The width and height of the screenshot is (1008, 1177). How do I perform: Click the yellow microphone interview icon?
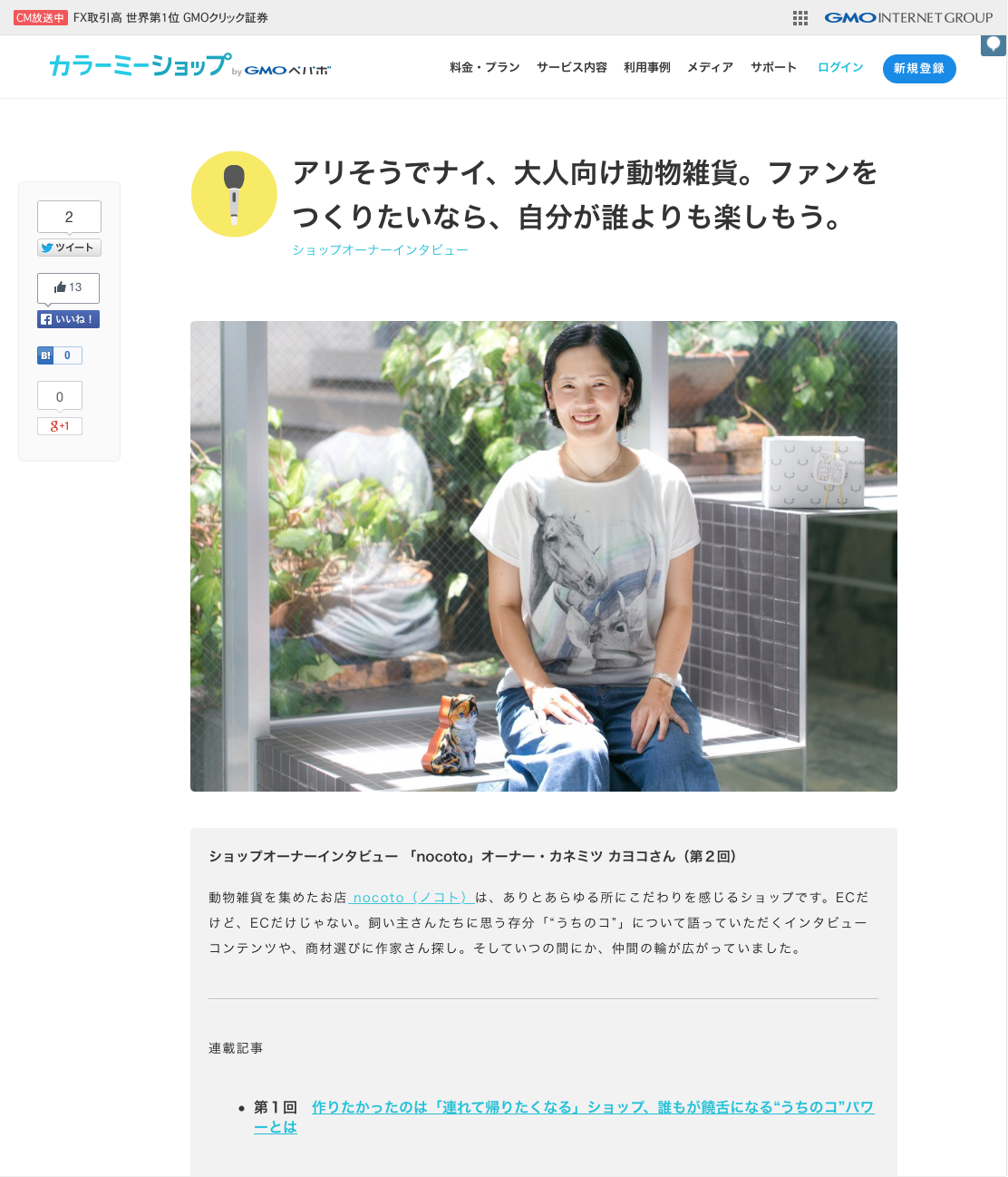(234, 194)
